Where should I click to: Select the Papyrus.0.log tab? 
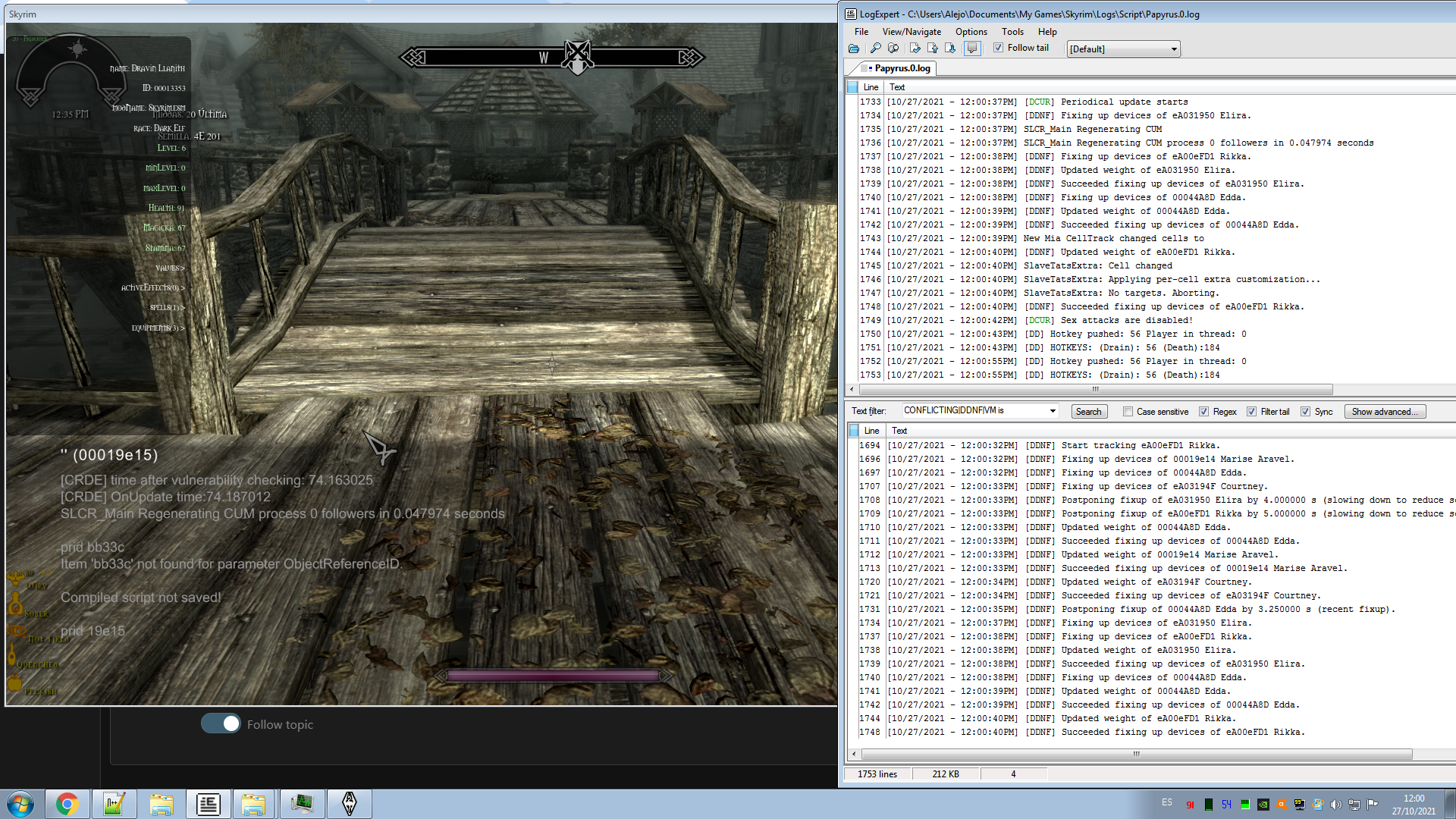pos(896,68)
